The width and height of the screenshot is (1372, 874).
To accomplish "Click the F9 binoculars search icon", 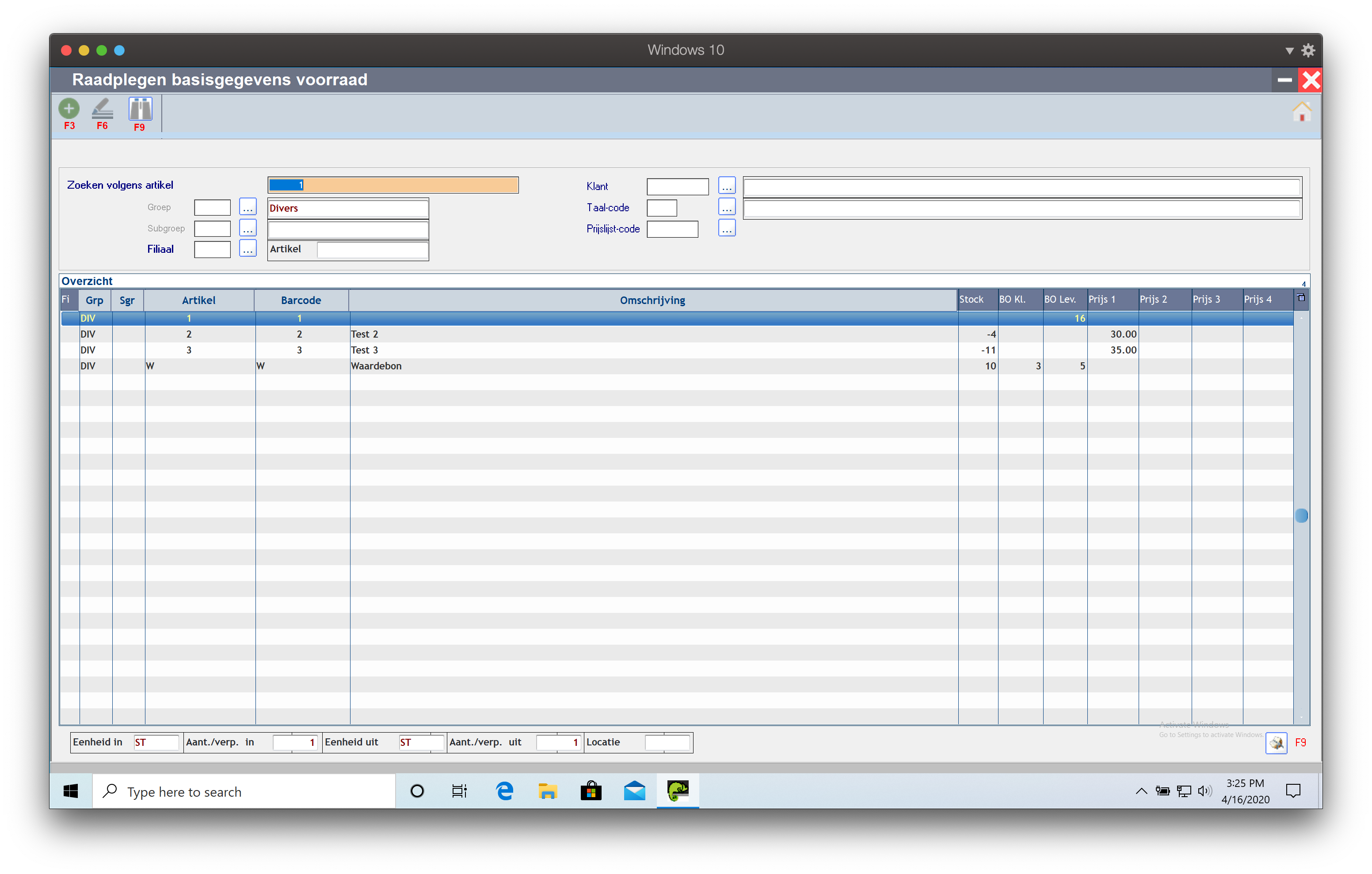I will [140, 109].
